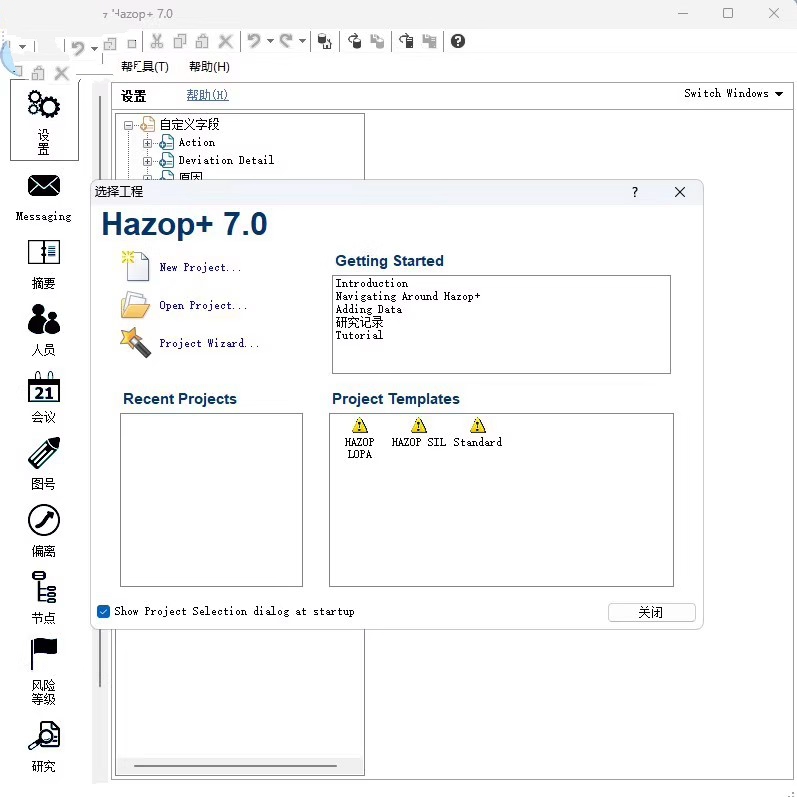
Task: Click the server check-out arrow icon
Action: click(x=406, y=41)
